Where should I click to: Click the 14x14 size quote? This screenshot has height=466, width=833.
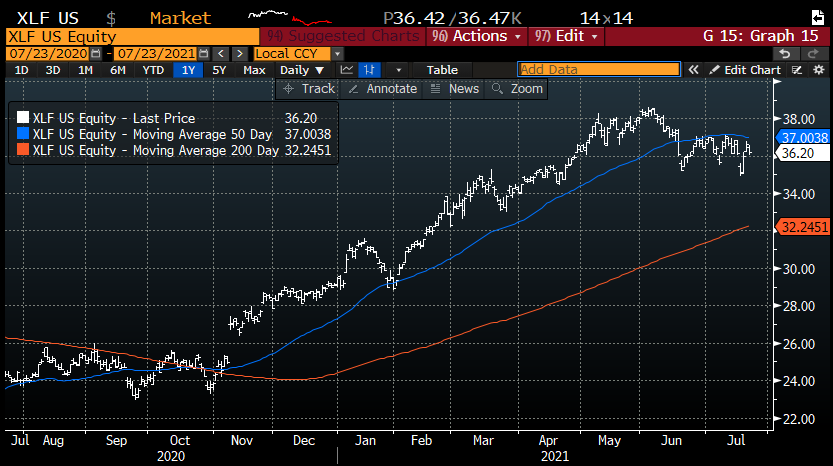606,18
